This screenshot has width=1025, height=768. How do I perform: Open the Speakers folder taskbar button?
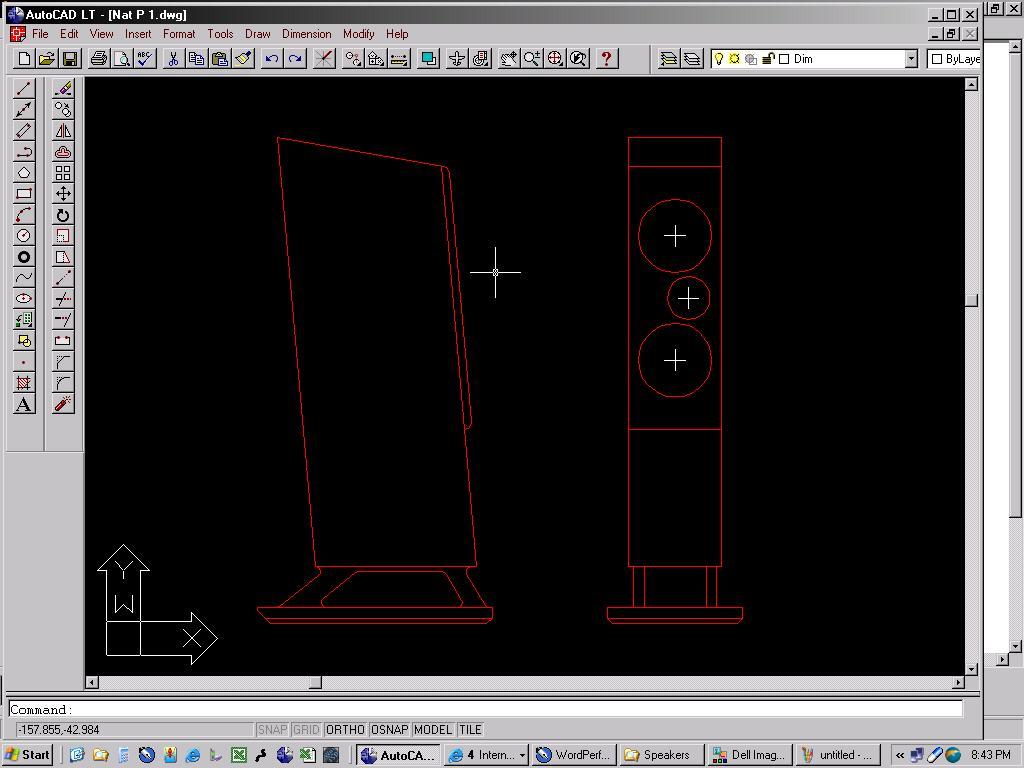click(660, 755)
